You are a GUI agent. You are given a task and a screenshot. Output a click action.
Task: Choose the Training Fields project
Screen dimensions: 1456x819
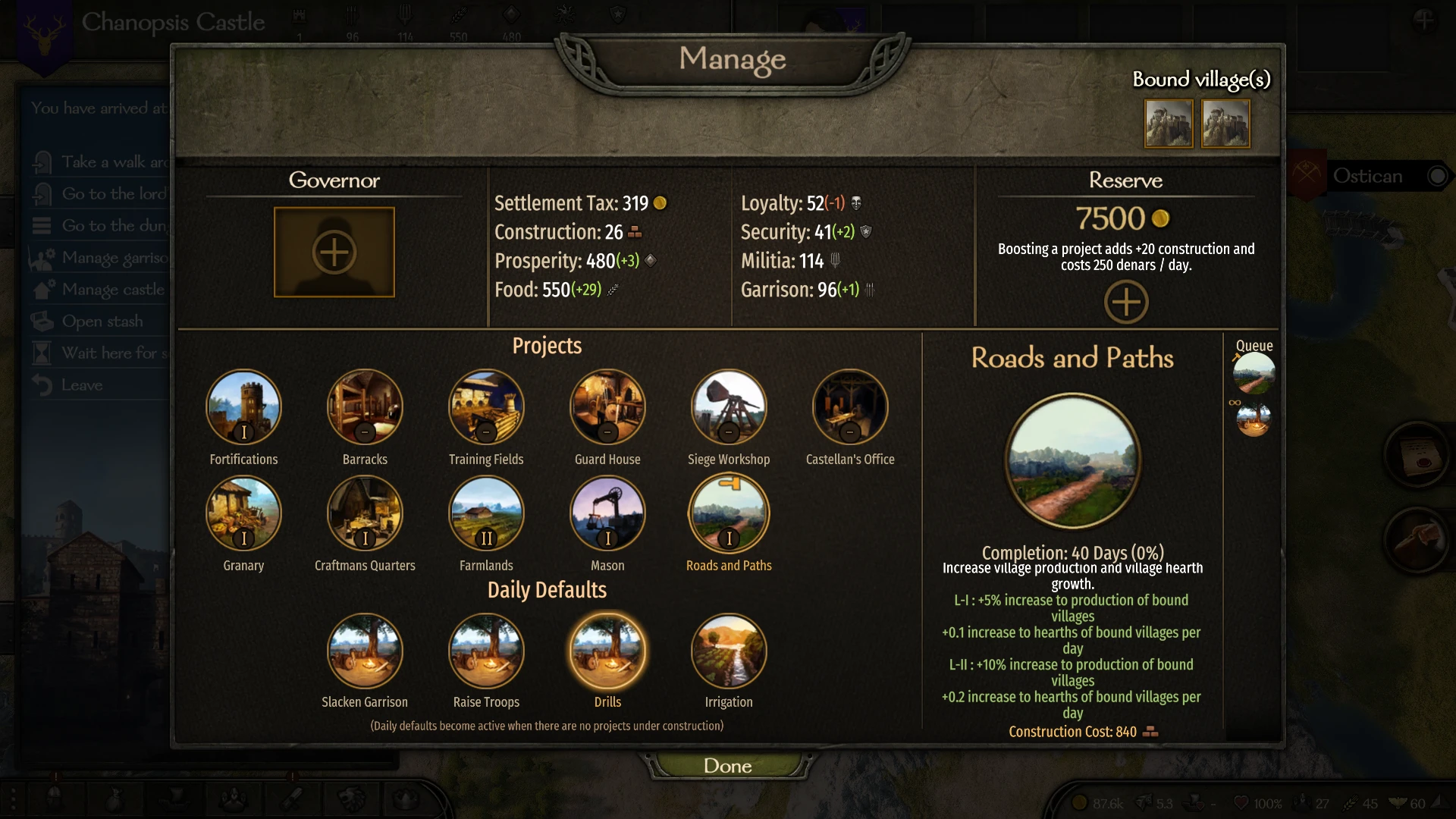(486, 407)
